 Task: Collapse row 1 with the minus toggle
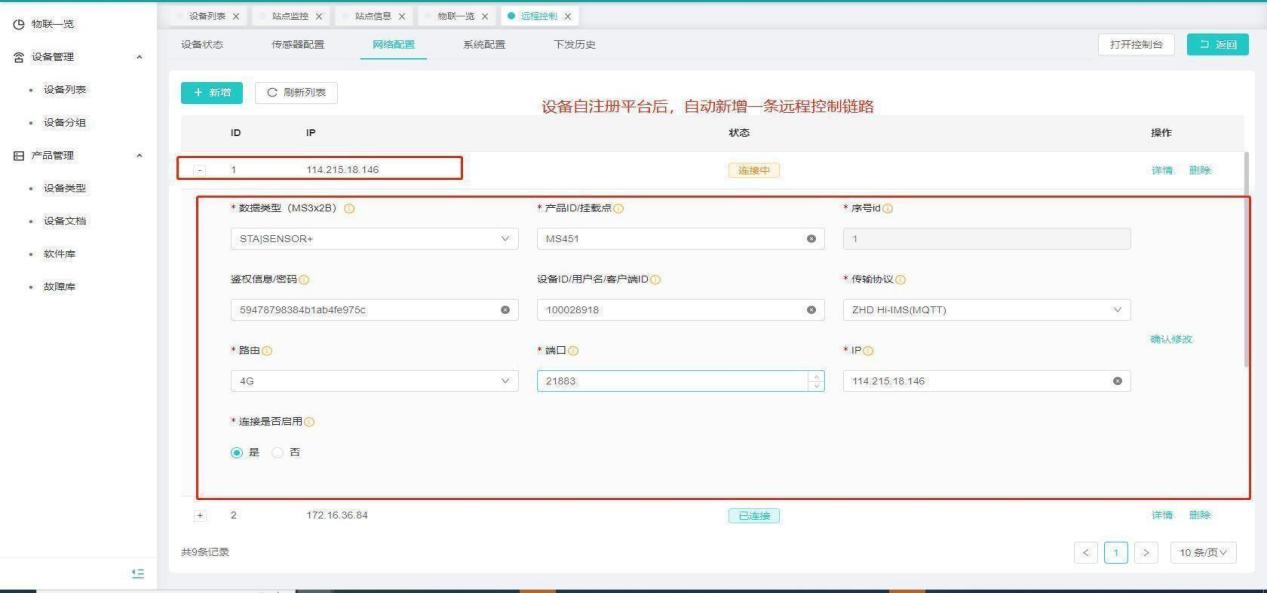point(200,170)
